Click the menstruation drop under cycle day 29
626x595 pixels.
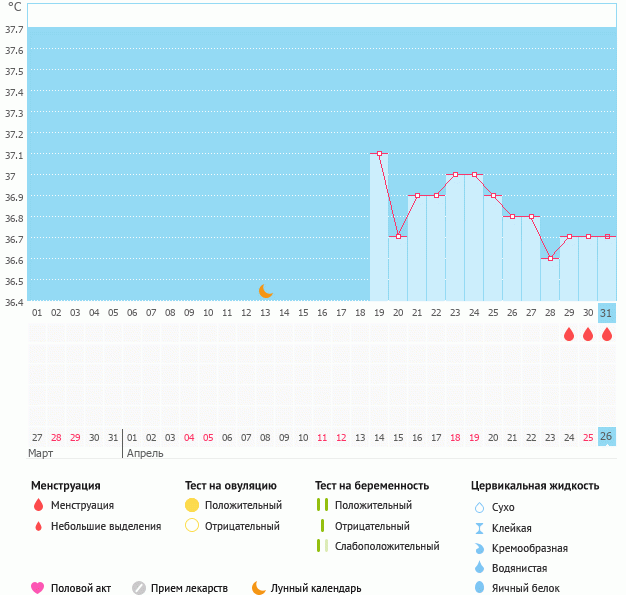pyautogui.click(x=568, y=334)
